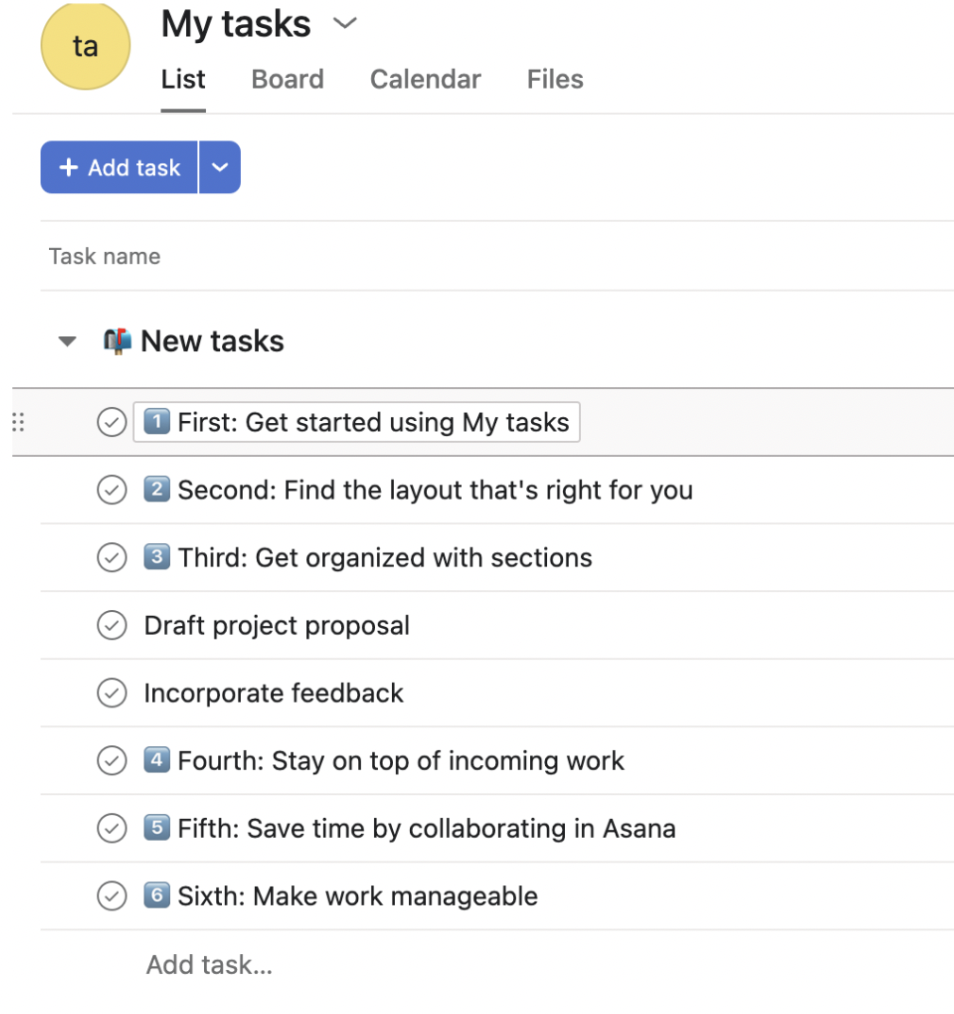
Task: Click the plus icon inside Add task
Action: tap(68, 167)
